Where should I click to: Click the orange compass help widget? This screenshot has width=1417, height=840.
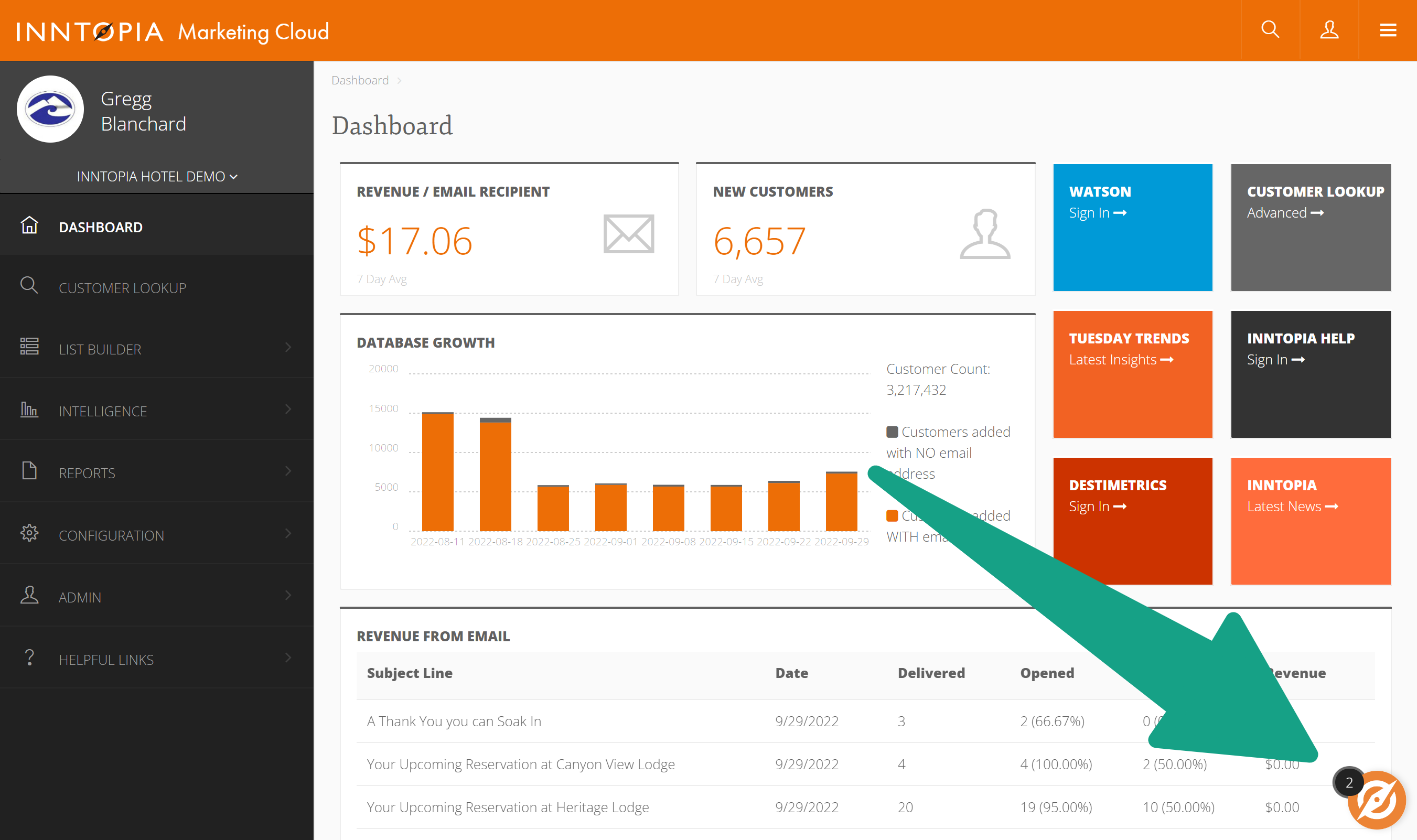[1376, 800]
